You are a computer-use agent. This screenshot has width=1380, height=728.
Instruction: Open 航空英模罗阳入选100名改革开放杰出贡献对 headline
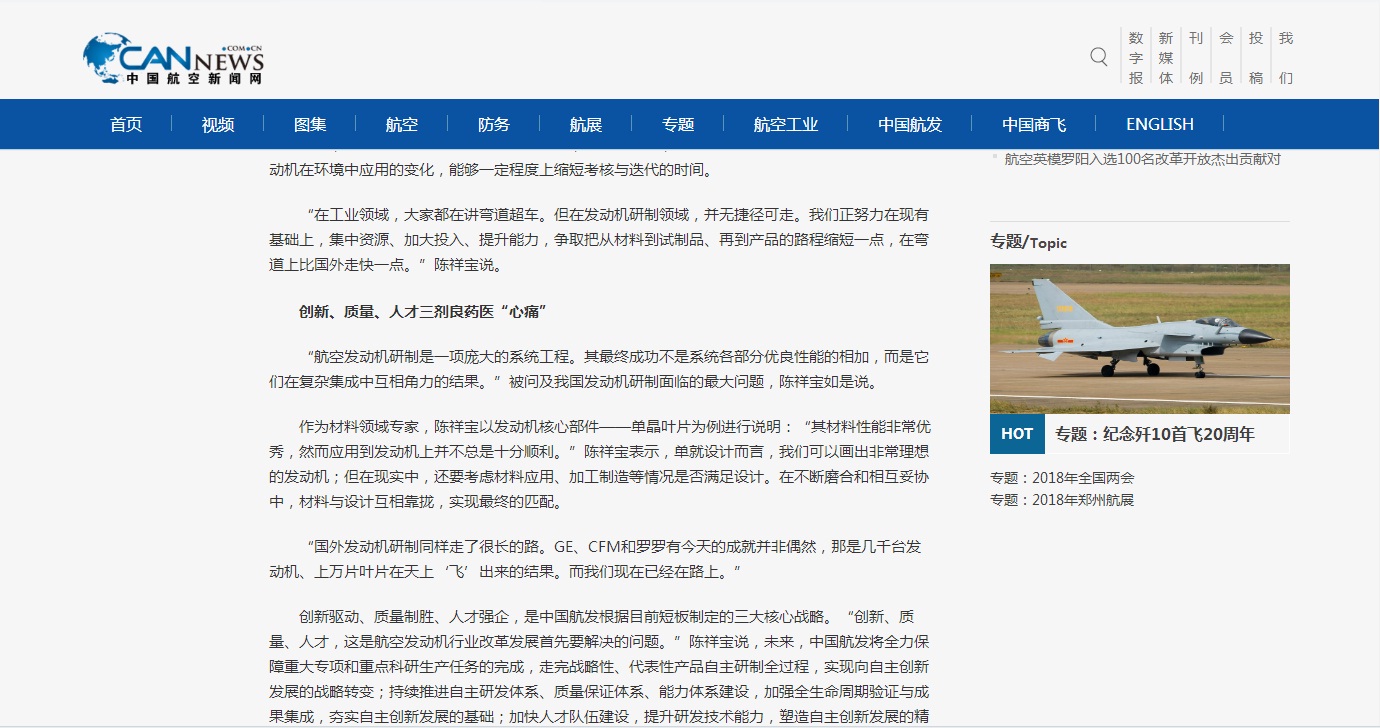click(1142, 159)
